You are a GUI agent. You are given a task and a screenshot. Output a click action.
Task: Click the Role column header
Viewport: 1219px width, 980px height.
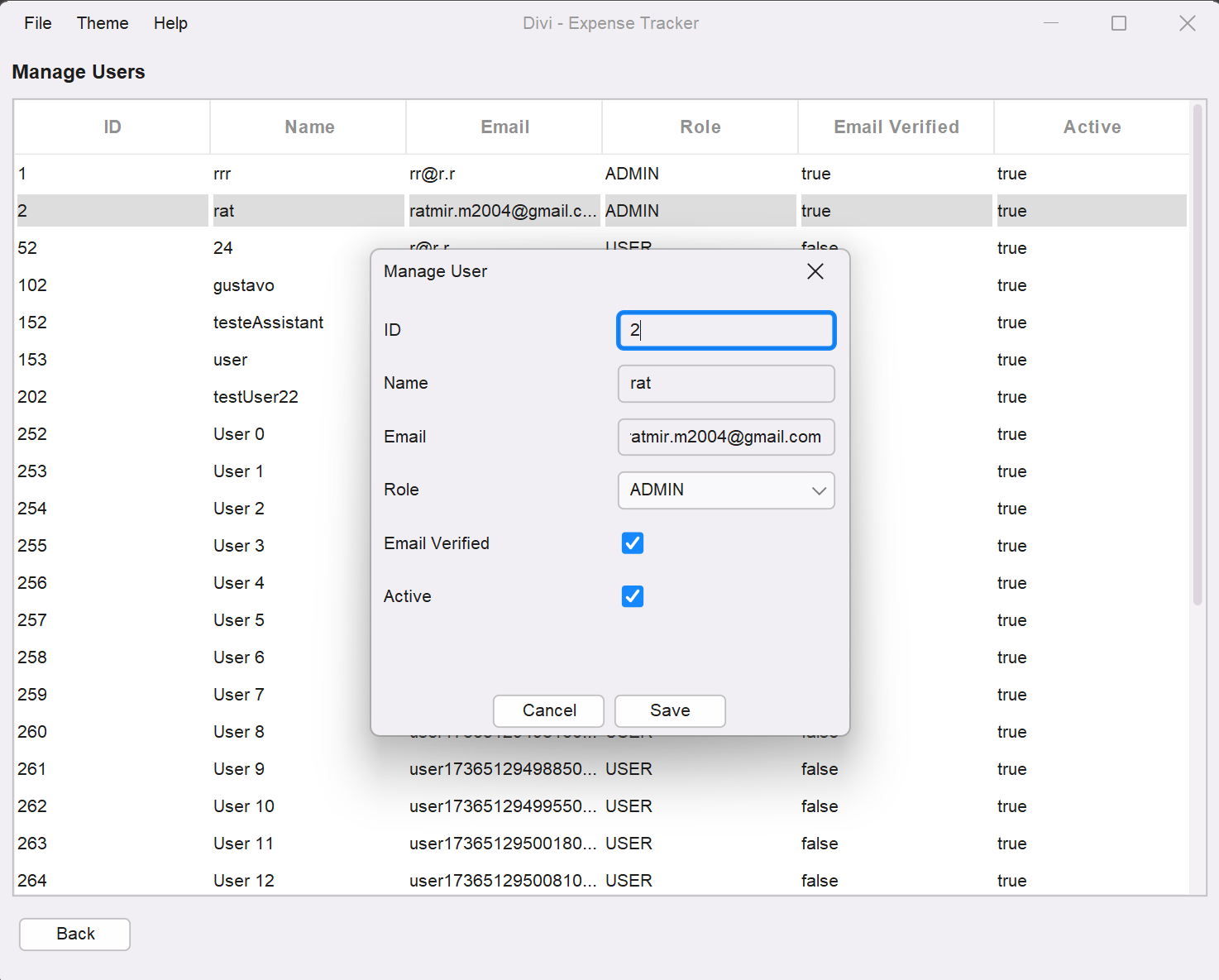(x=700, y=127)
